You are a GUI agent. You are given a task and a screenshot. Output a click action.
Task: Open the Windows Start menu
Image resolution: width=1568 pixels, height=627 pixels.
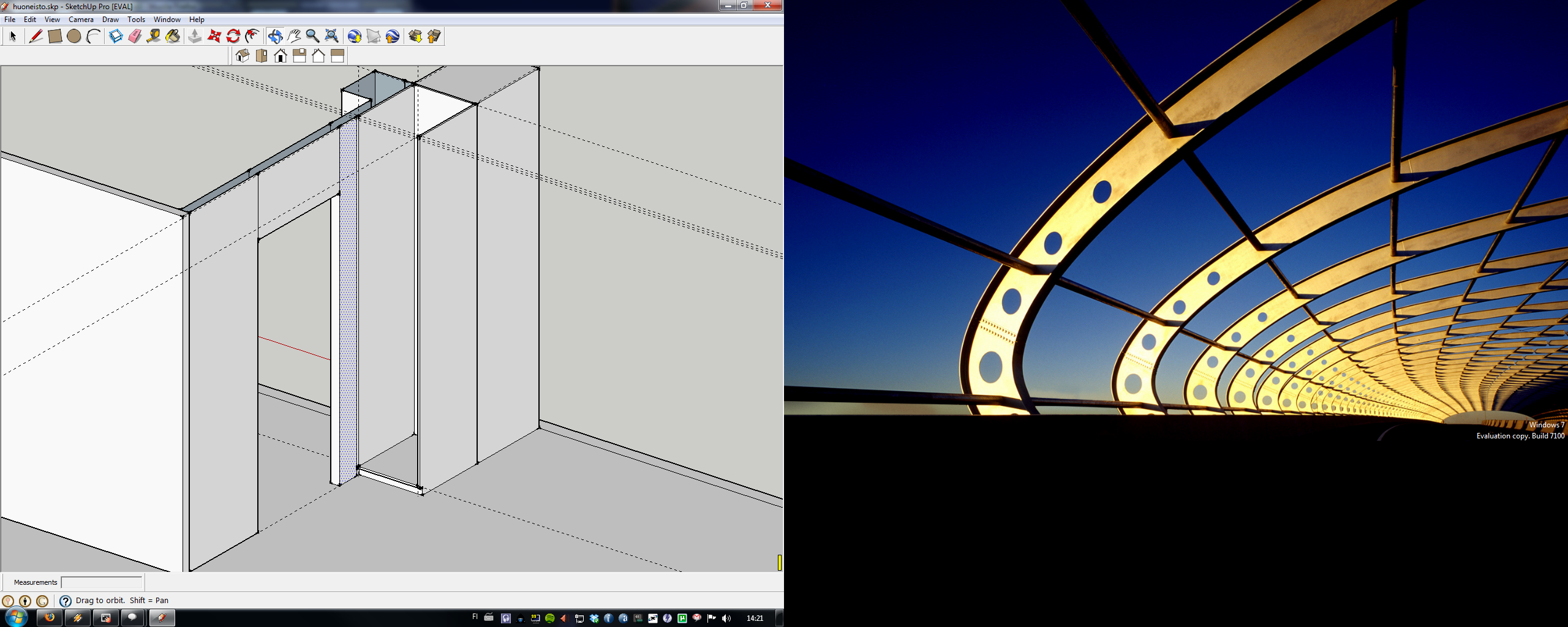tap(17, 617)
